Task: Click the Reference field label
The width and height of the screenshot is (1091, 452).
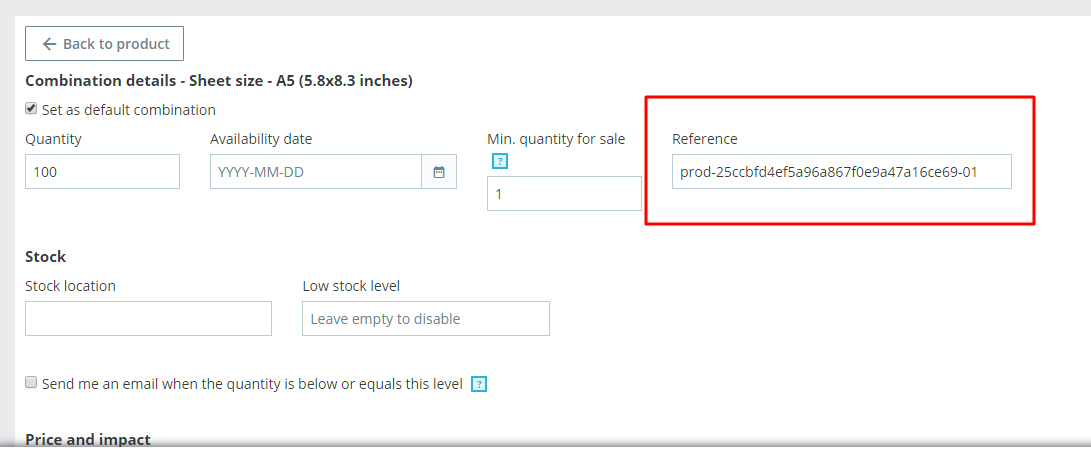Action: 704,139
